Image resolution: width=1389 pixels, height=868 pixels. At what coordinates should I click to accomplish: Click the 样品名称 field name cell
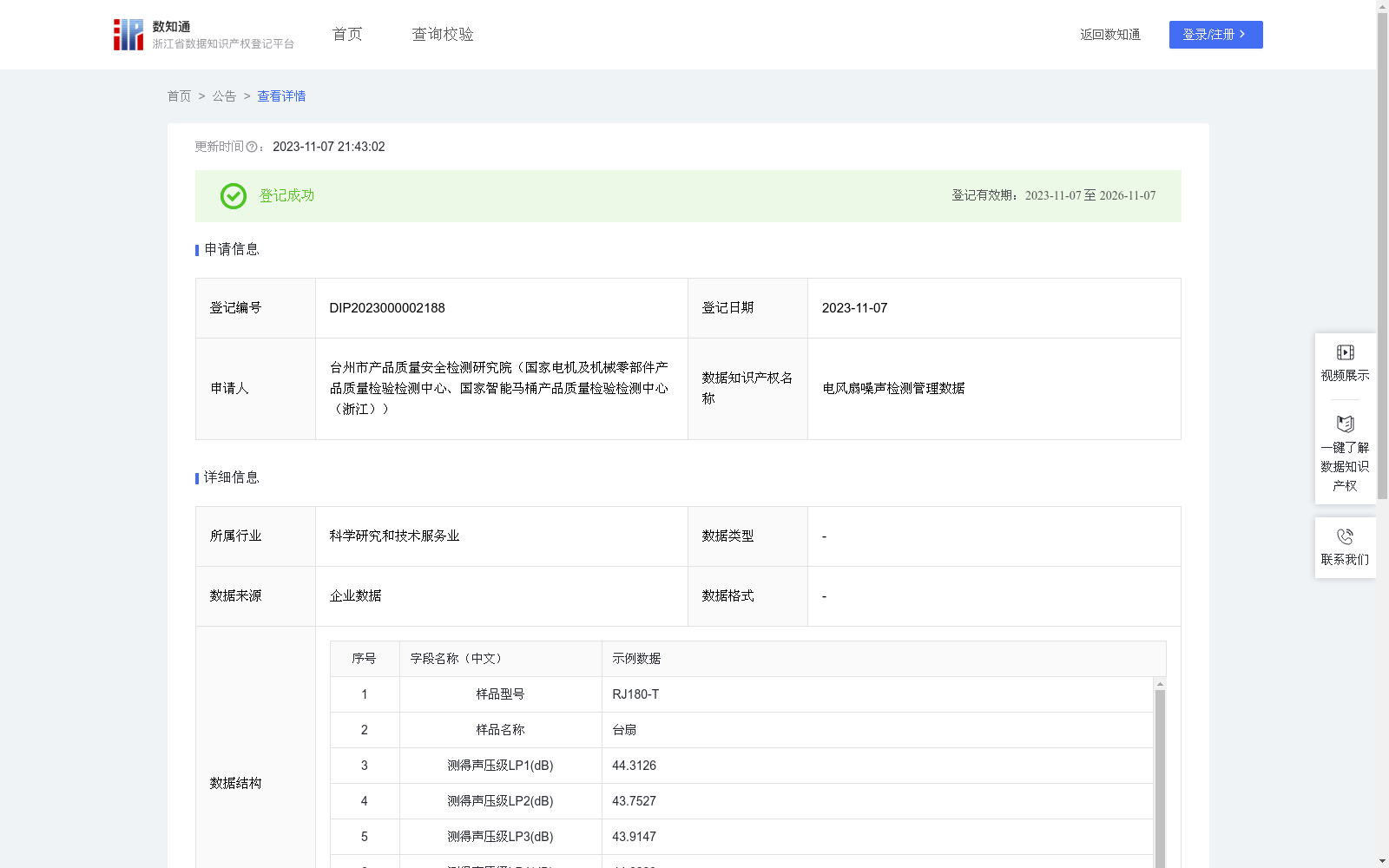pos(500,730)
